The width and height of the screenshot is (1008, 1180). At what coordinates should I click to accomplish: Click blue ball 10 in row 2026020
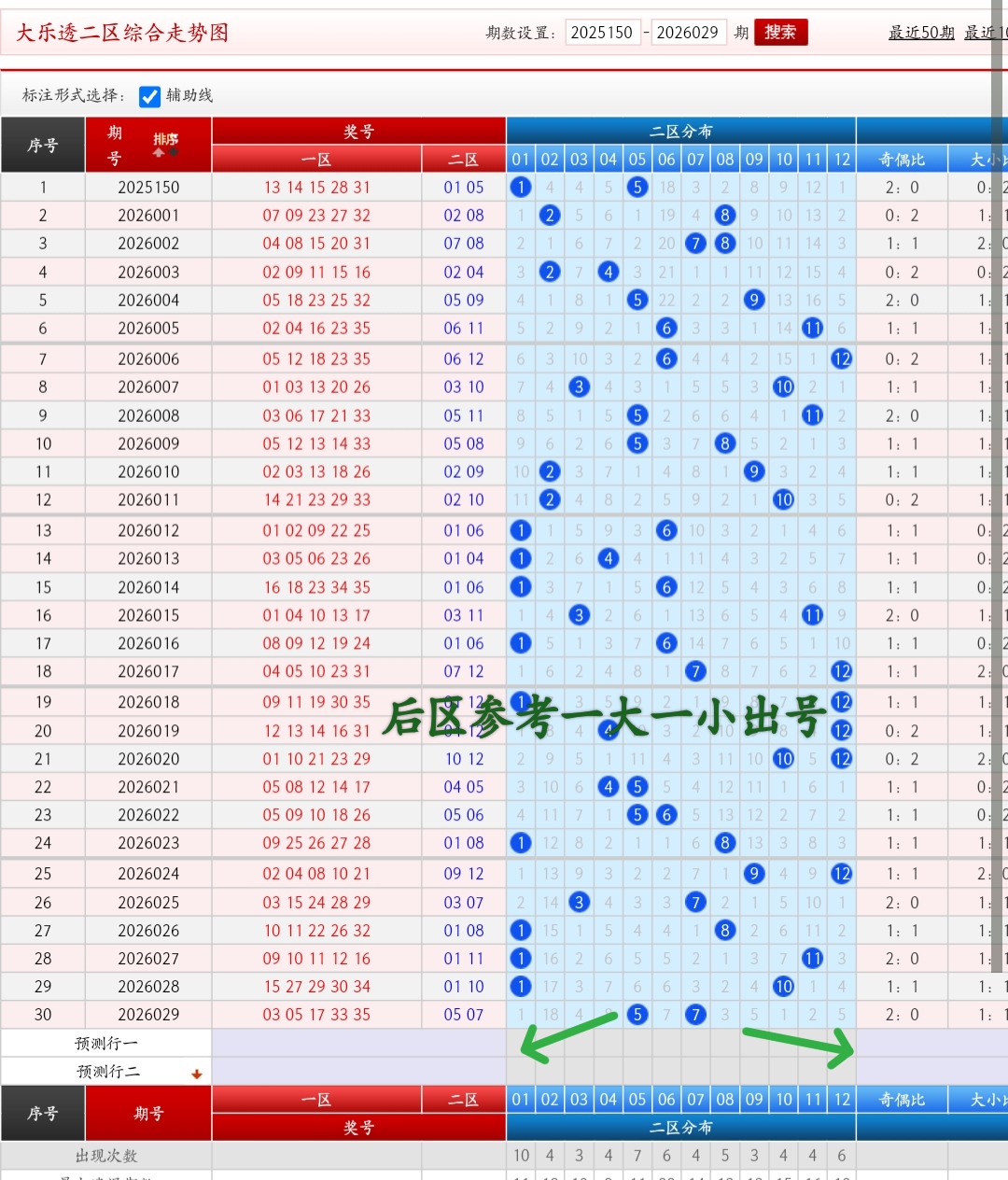783,759
